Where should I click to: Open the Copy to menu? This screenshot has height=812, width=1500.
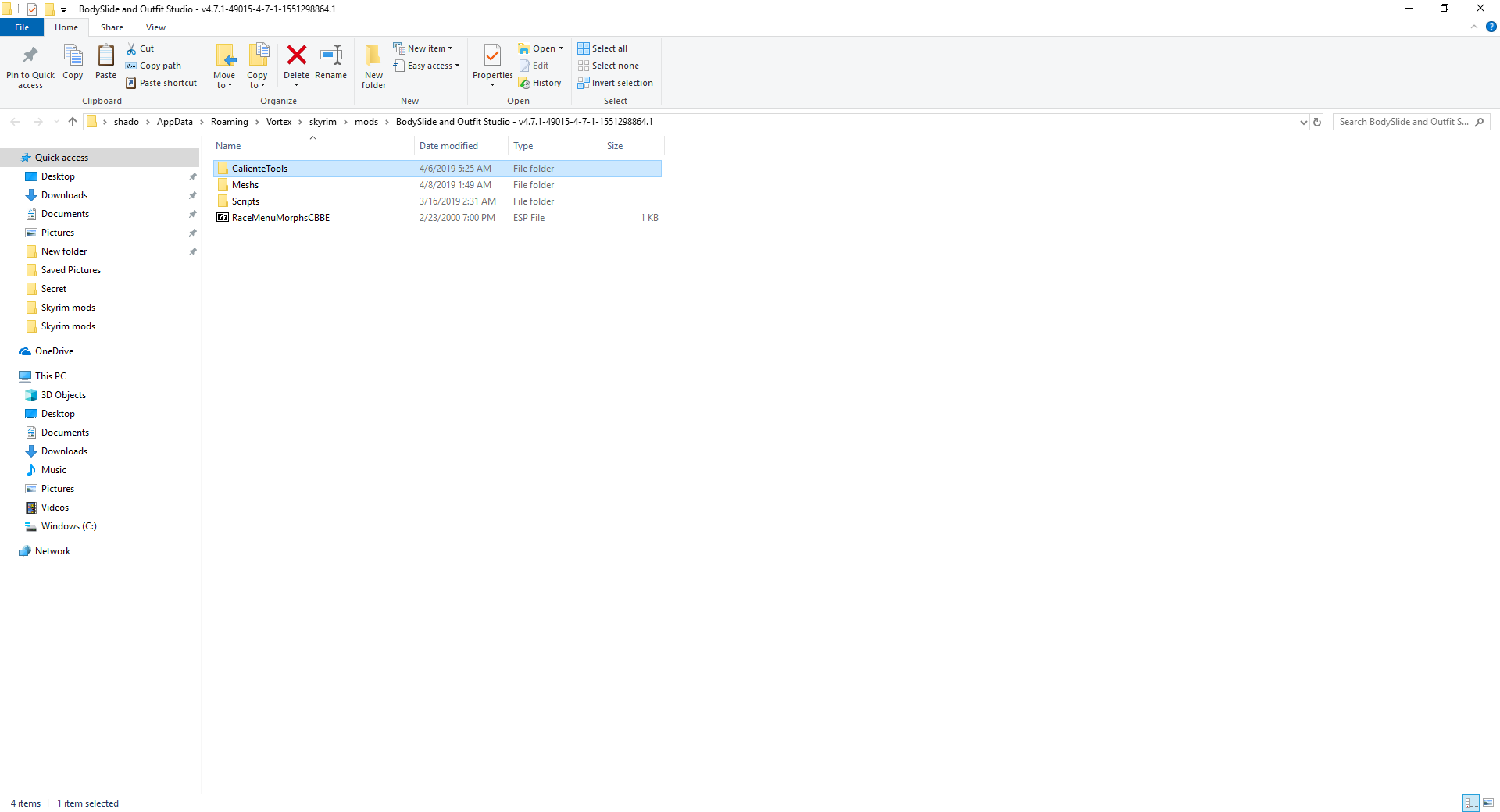point(257,66)
